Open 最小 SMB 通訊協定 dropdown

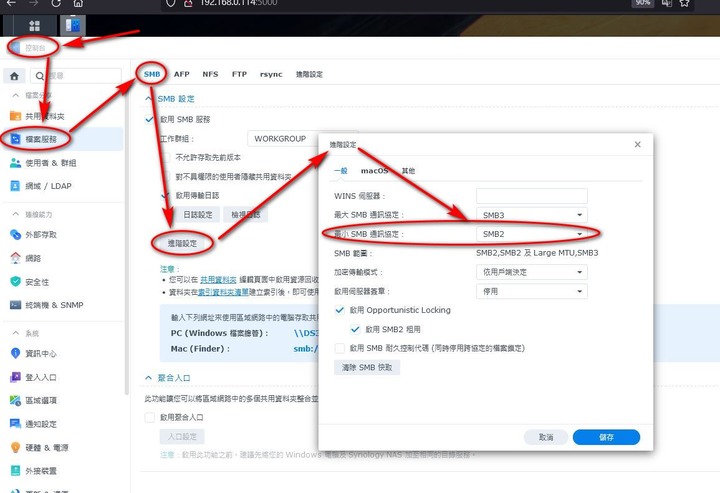(532, 234)
